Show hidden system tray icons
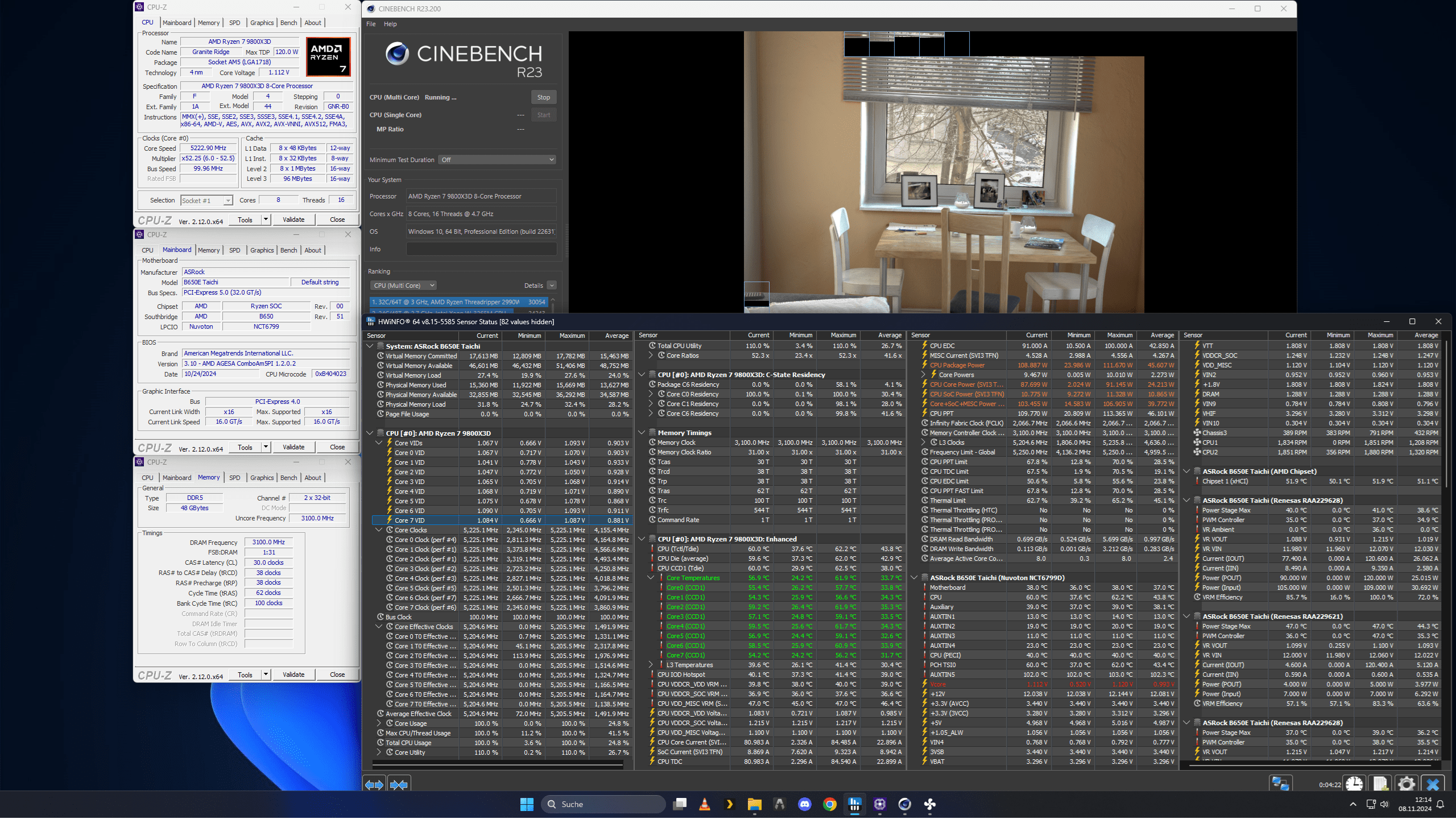 pos(1353,804)
